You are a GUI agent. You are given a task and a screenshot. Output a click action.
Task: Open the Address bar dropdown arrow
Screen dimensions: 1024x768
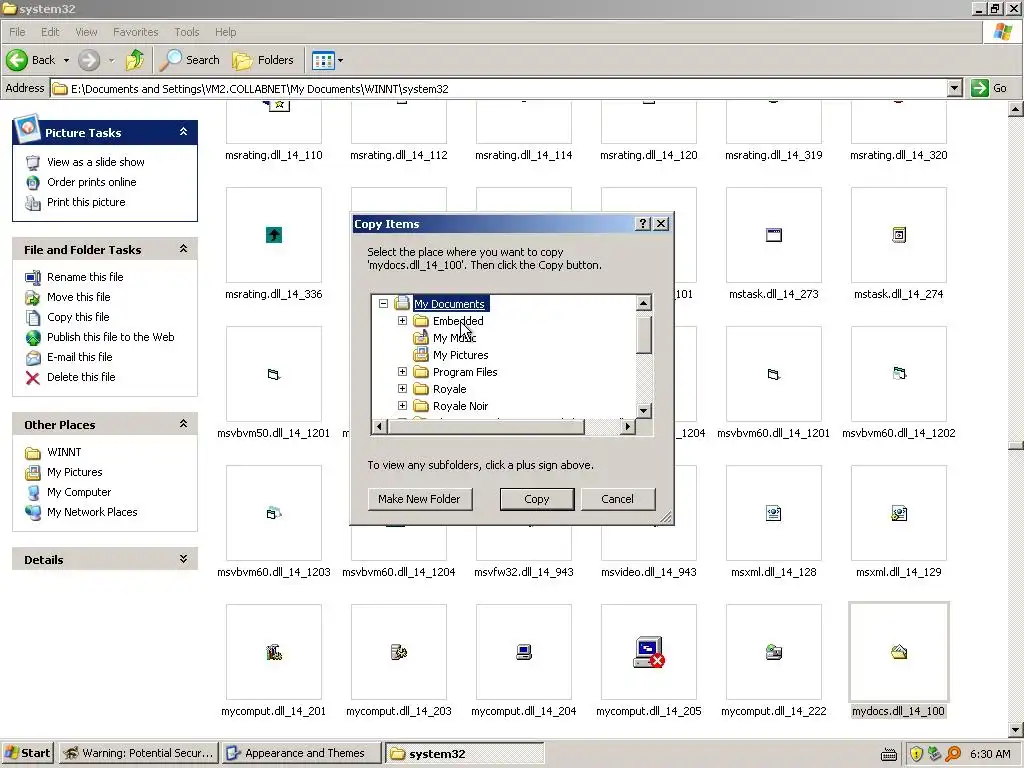[x=954, y=88]
